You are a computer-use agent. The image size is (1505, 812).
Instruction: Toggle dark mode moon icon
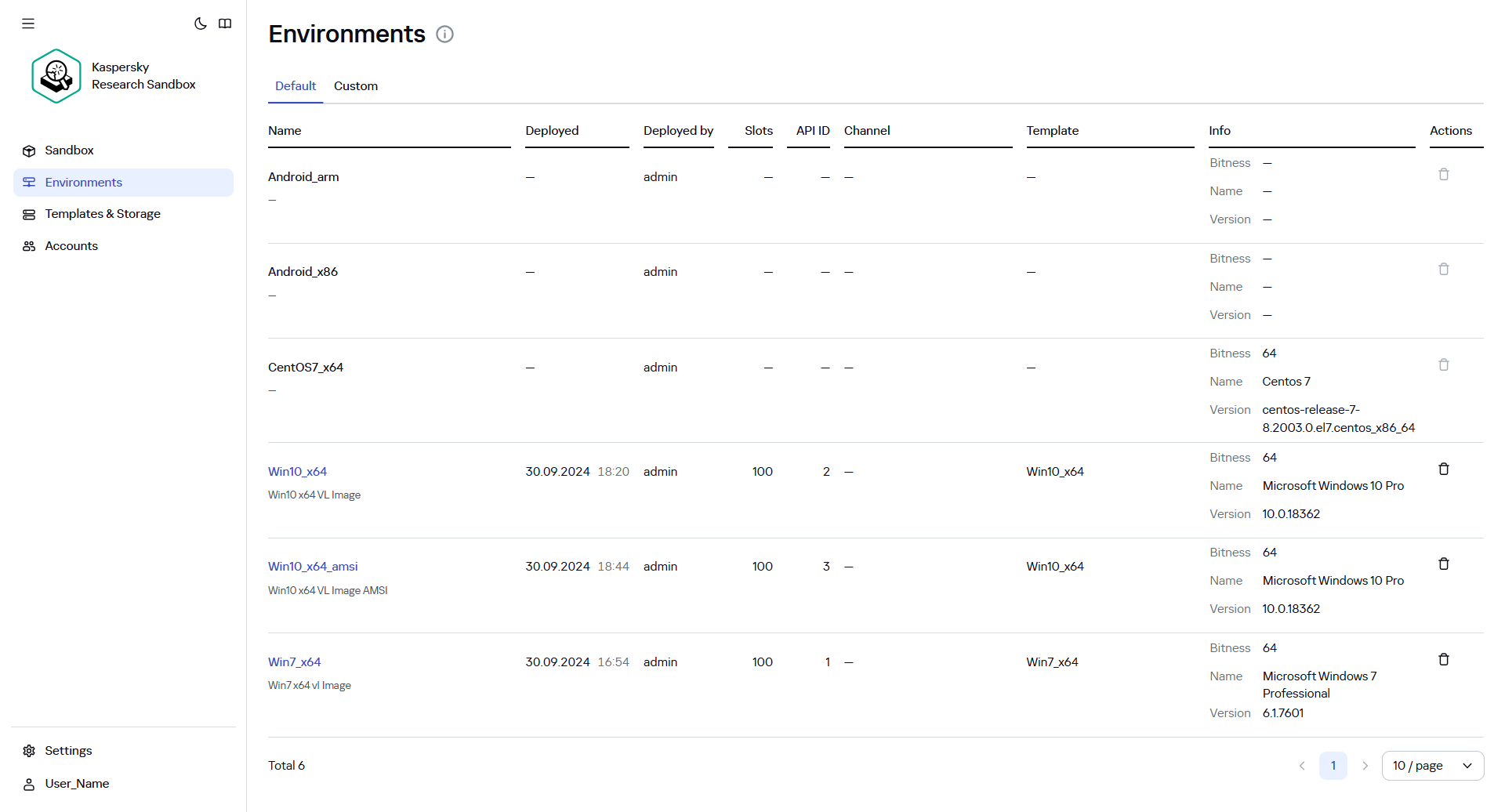tap(201, 24)
